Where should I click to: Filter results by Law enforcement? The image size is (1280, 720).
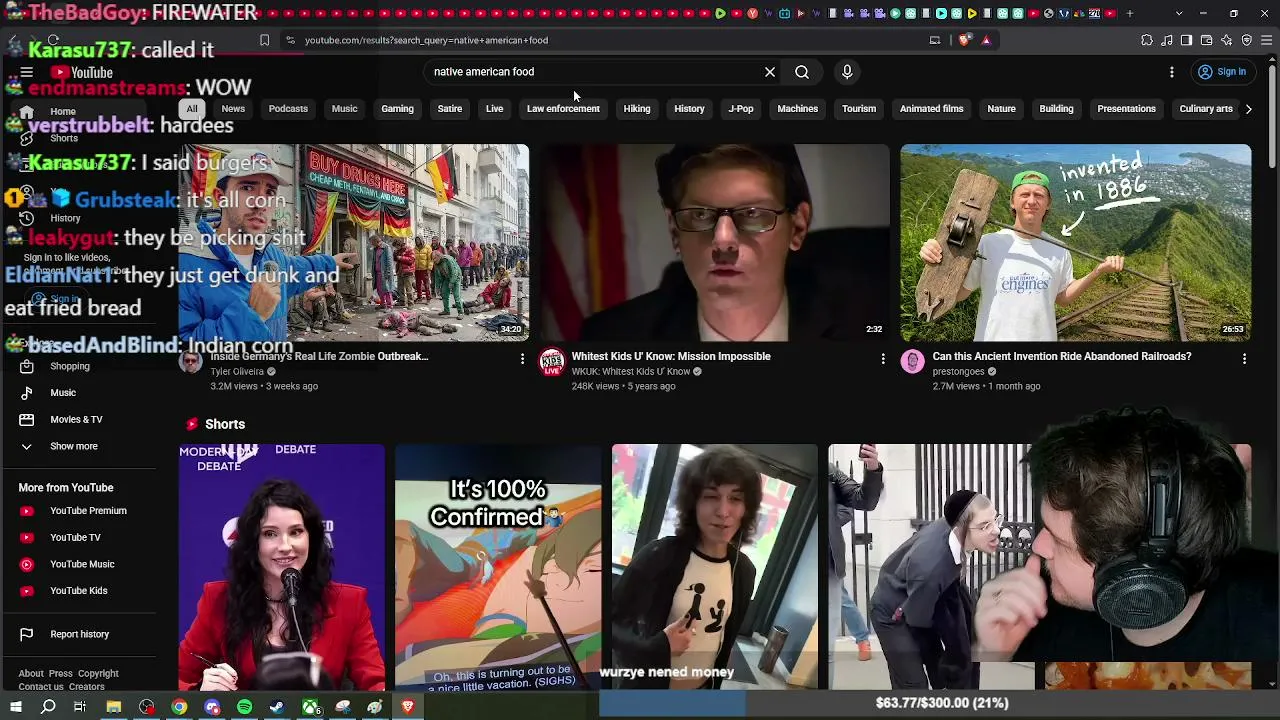[563, 109]
